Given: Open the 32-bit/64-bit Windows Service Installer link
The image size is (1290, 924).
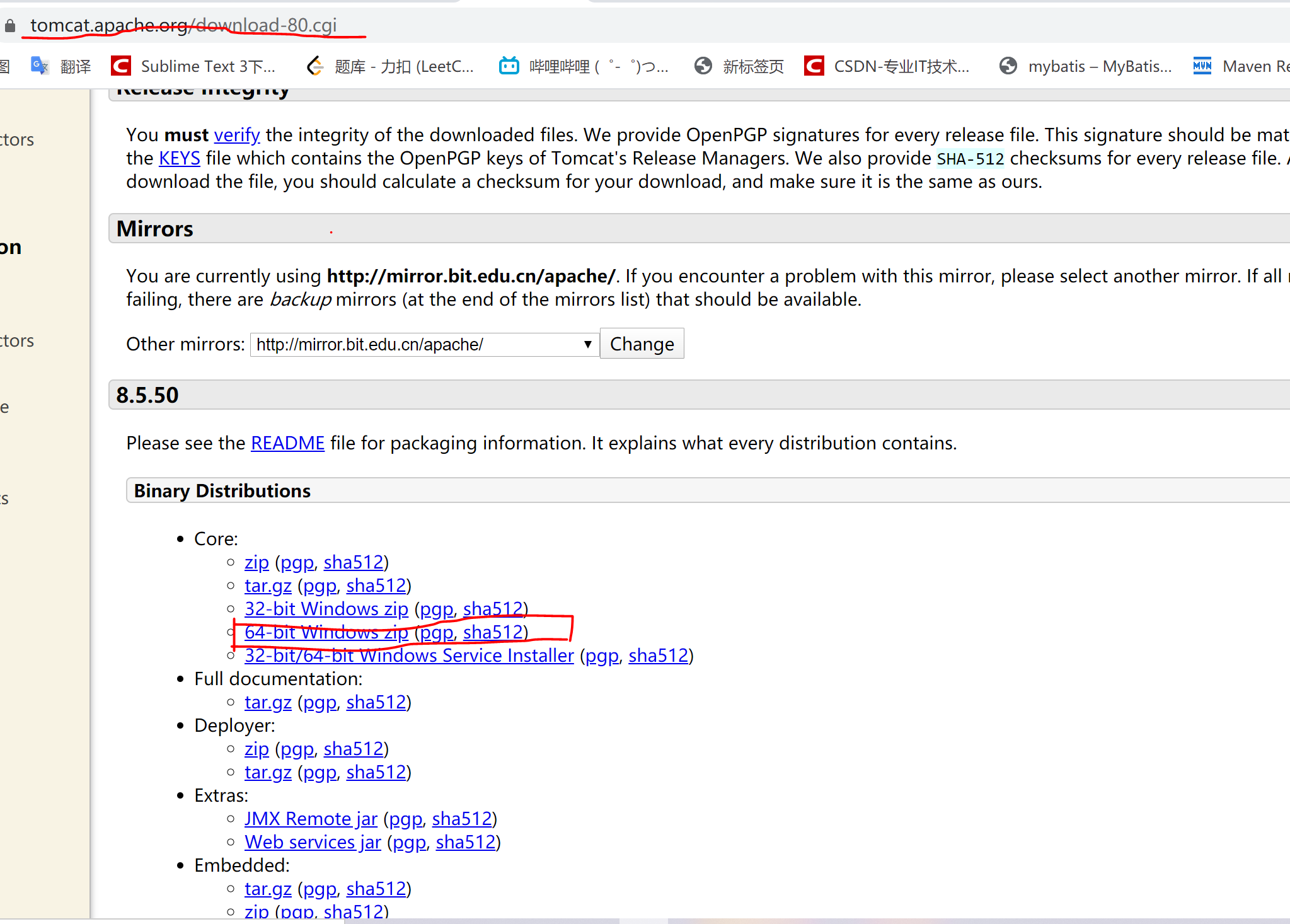Looking at the screenshot, I should (408, 655).
